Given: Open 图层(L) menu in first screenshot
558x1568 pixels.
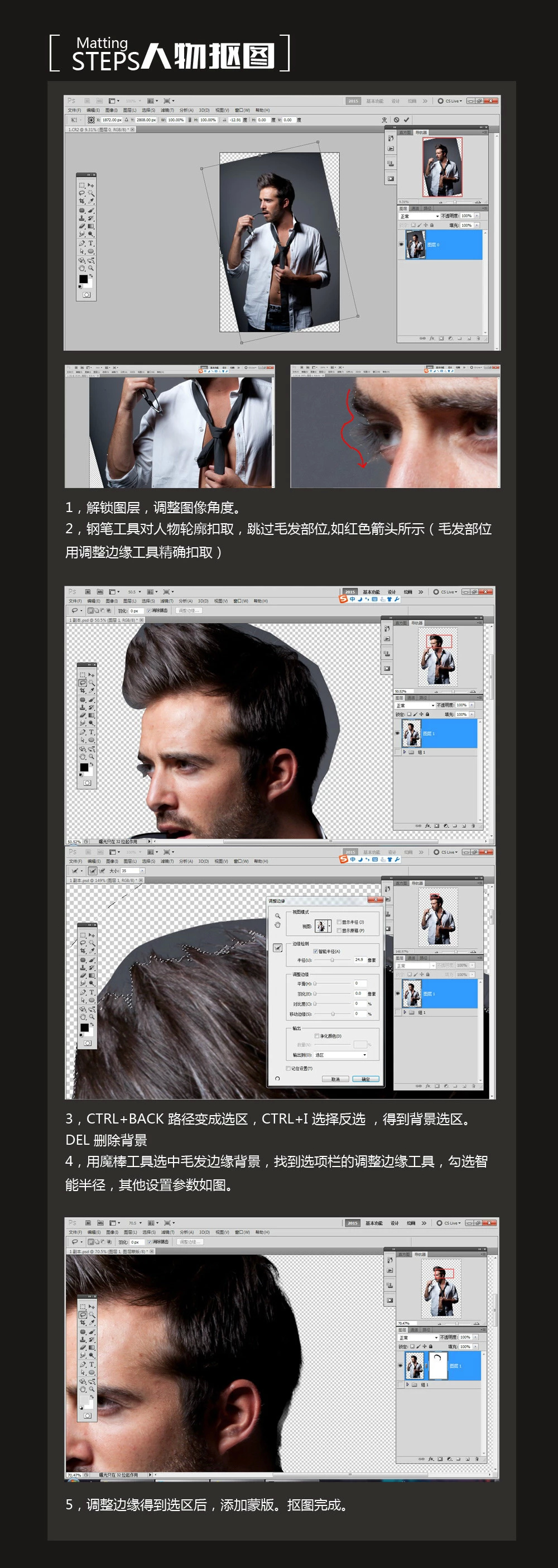Looking at the screenshot, I should click(130, 110).
